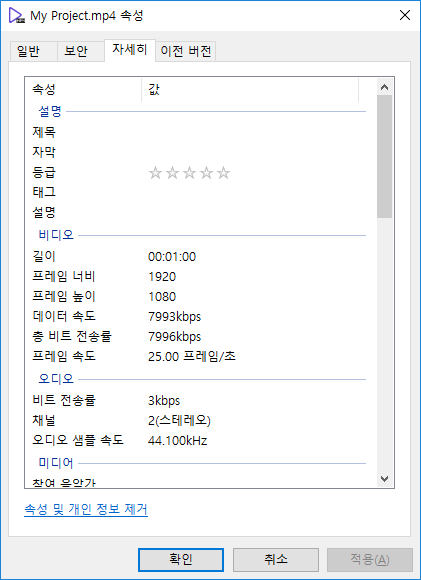
Task: Click the 속성 column header
Action: pos(83,89)
